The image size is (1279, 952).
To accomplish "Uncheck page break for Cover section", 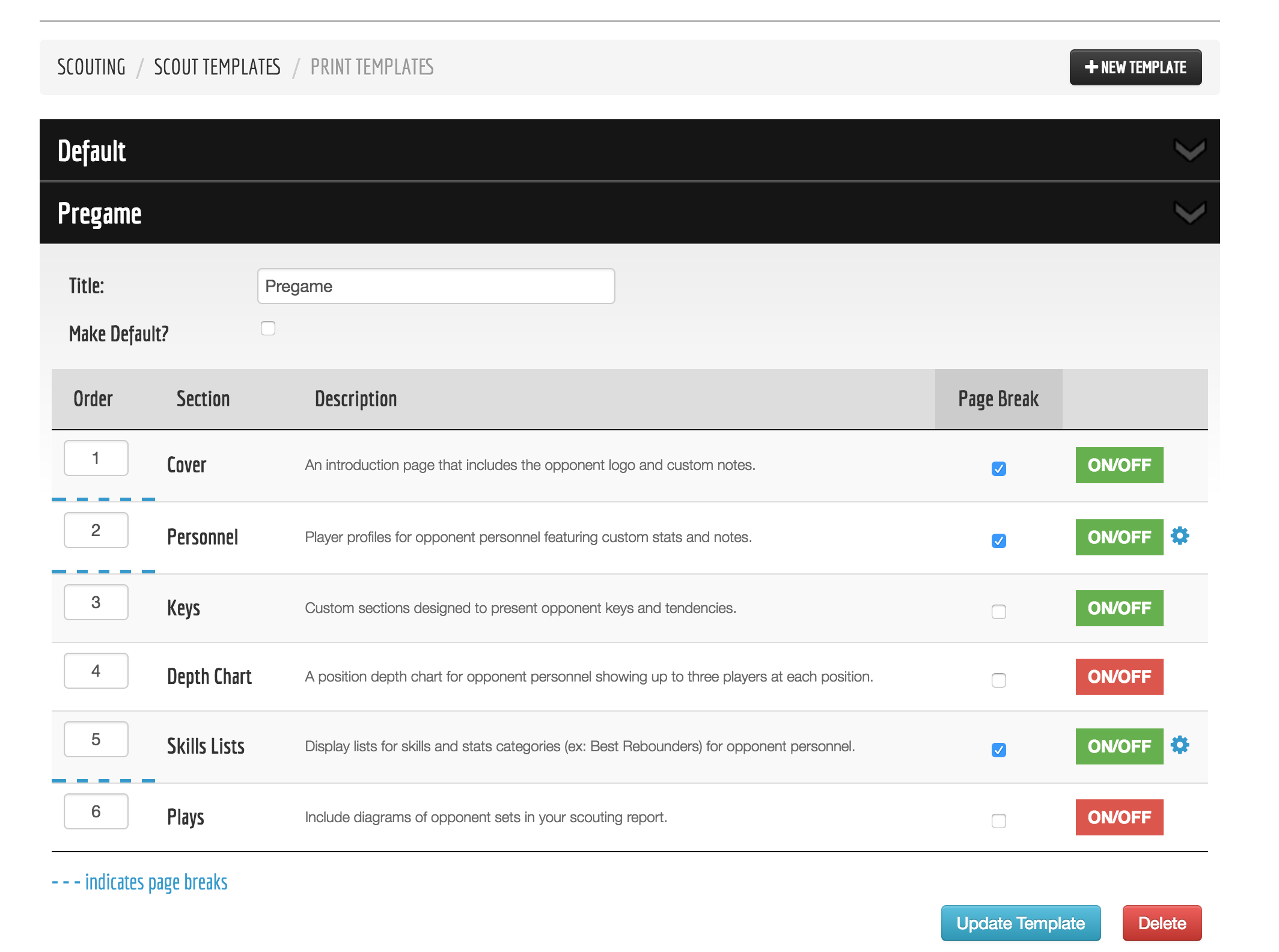I will click(x=998, y=468).
